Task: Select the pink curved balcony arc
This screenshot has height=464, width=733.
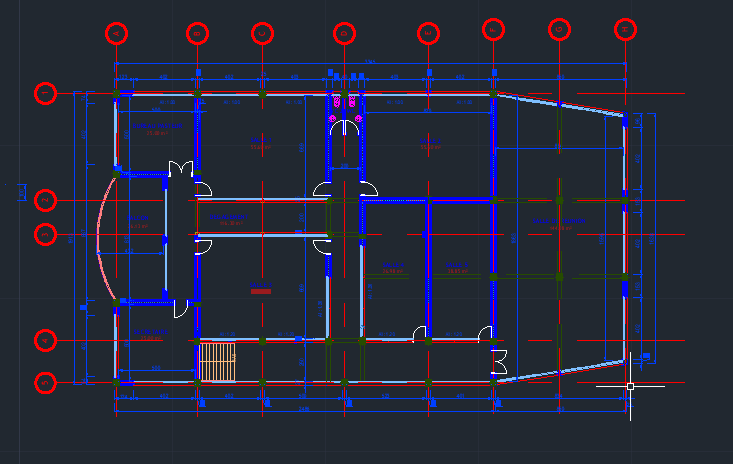Action: pos(106,237)
